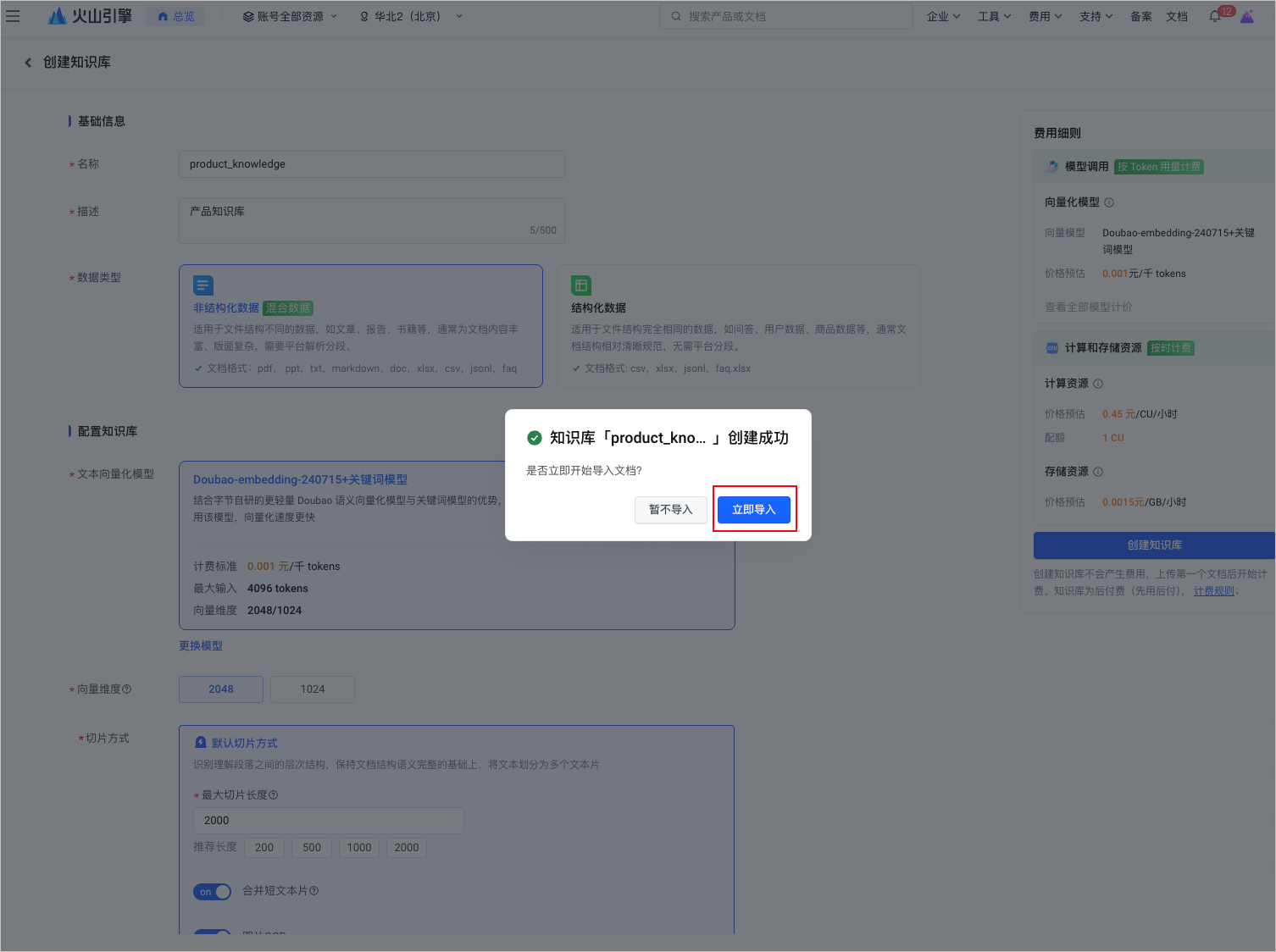The image size is (1276, 952).
Task: Click the 火山引擎 logo
Action: [90, 16]
